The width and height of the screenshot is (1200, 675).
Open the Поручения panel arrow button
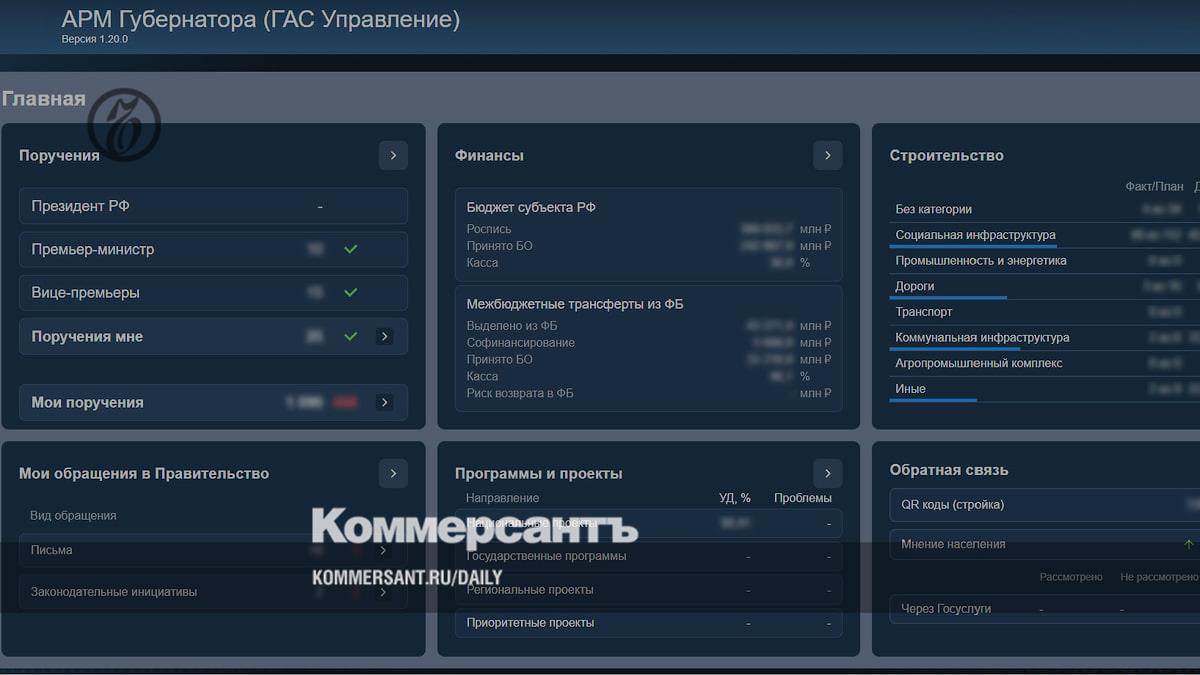click(393, 155)
